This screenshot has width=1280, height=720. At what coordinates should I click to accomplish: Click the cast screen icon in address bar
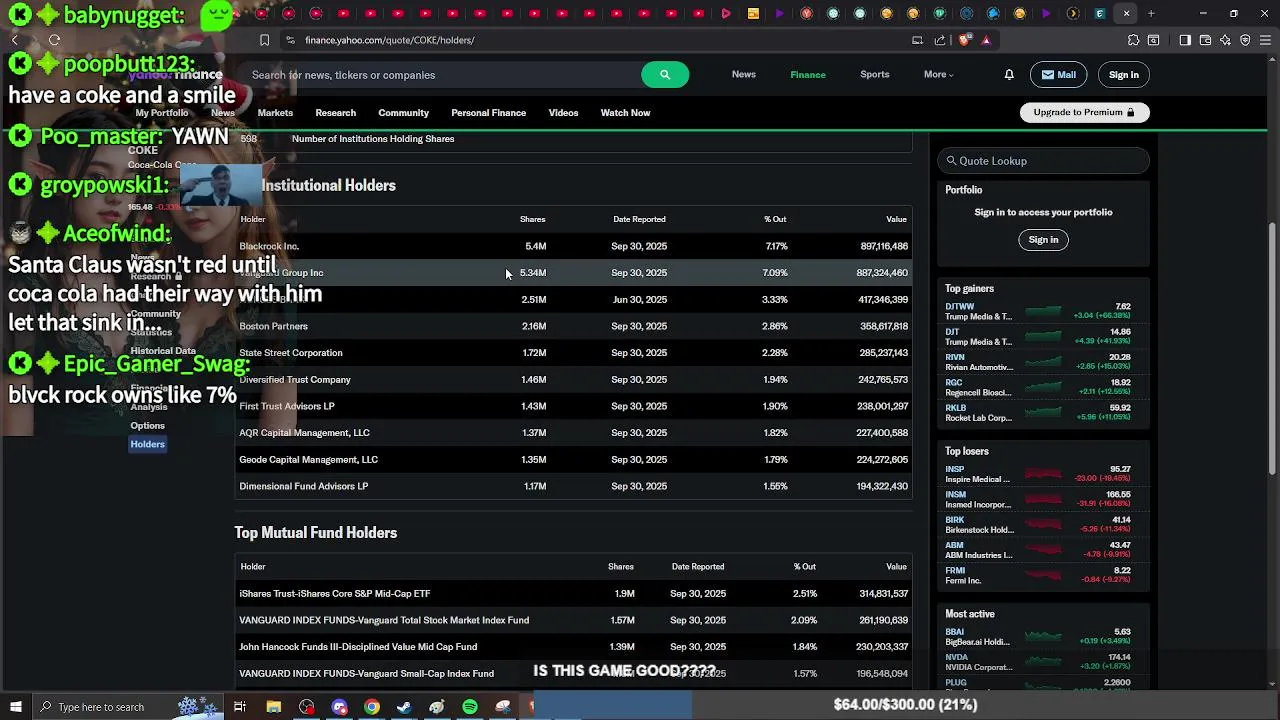click(x=917, y=40)
